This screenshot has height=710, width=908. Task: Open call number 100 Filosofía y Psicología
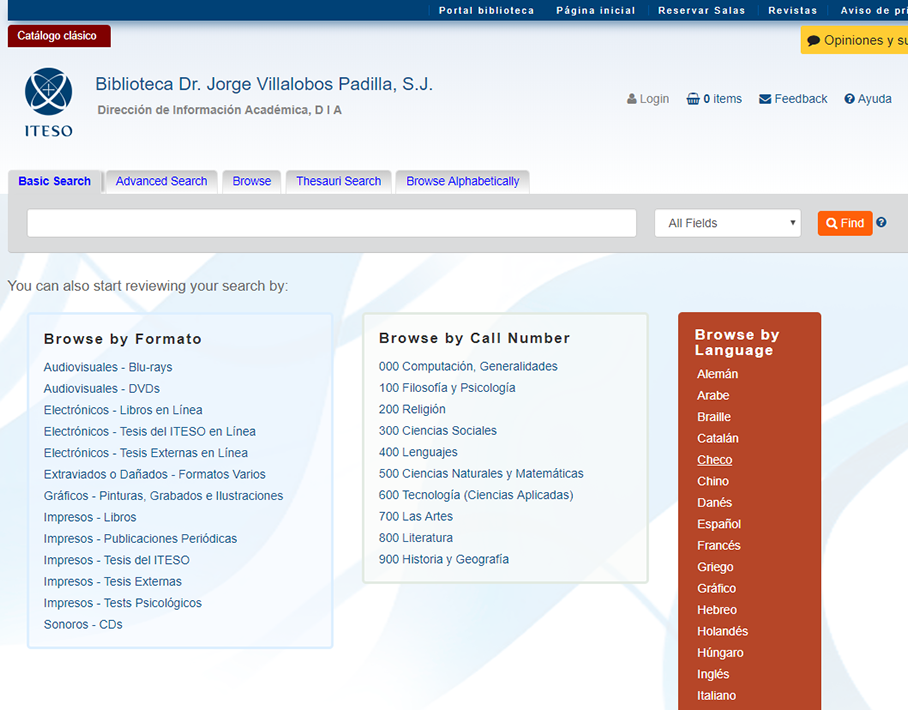447,388
